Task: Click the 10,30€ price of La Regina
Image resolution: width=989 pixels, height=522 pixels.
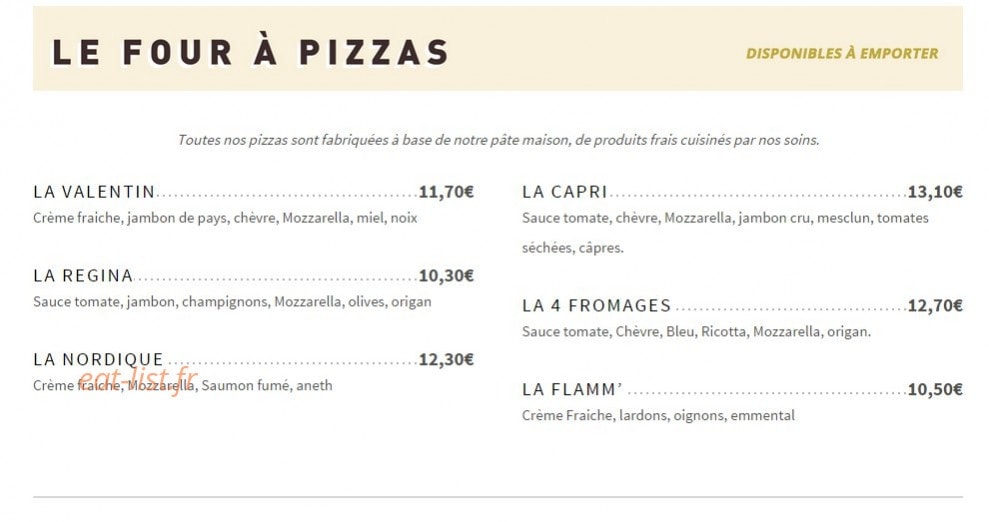Action: click(446, 276)
